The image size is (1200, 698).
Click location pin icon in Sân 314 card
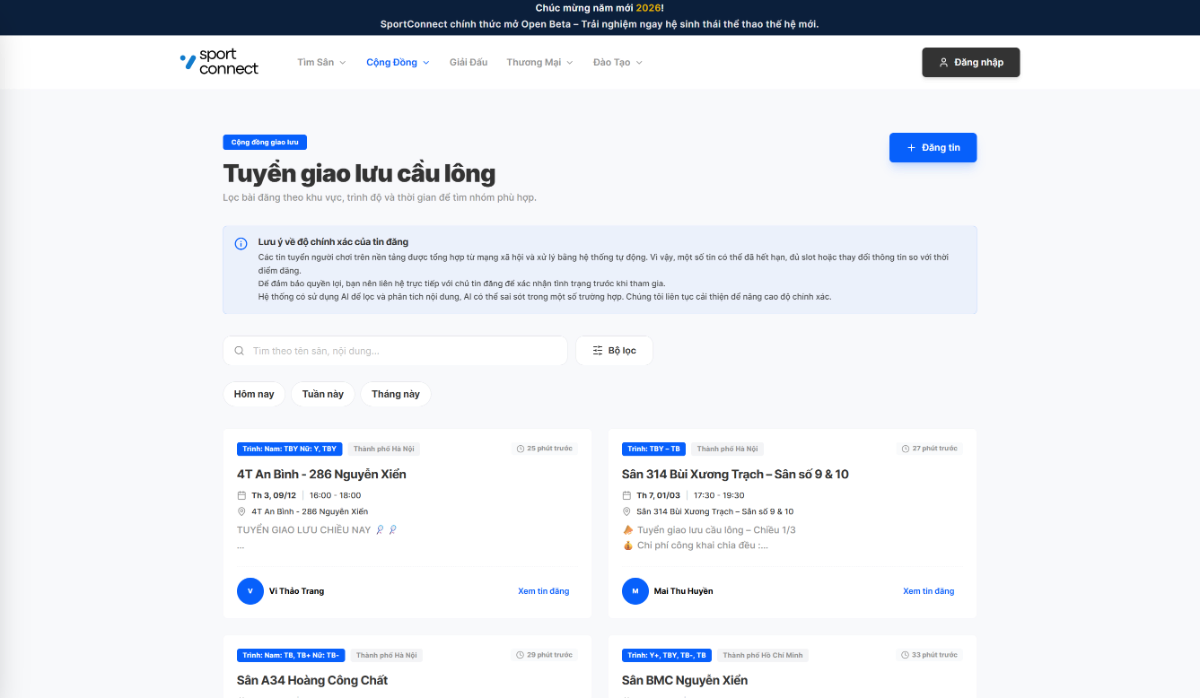click(626, 511)
